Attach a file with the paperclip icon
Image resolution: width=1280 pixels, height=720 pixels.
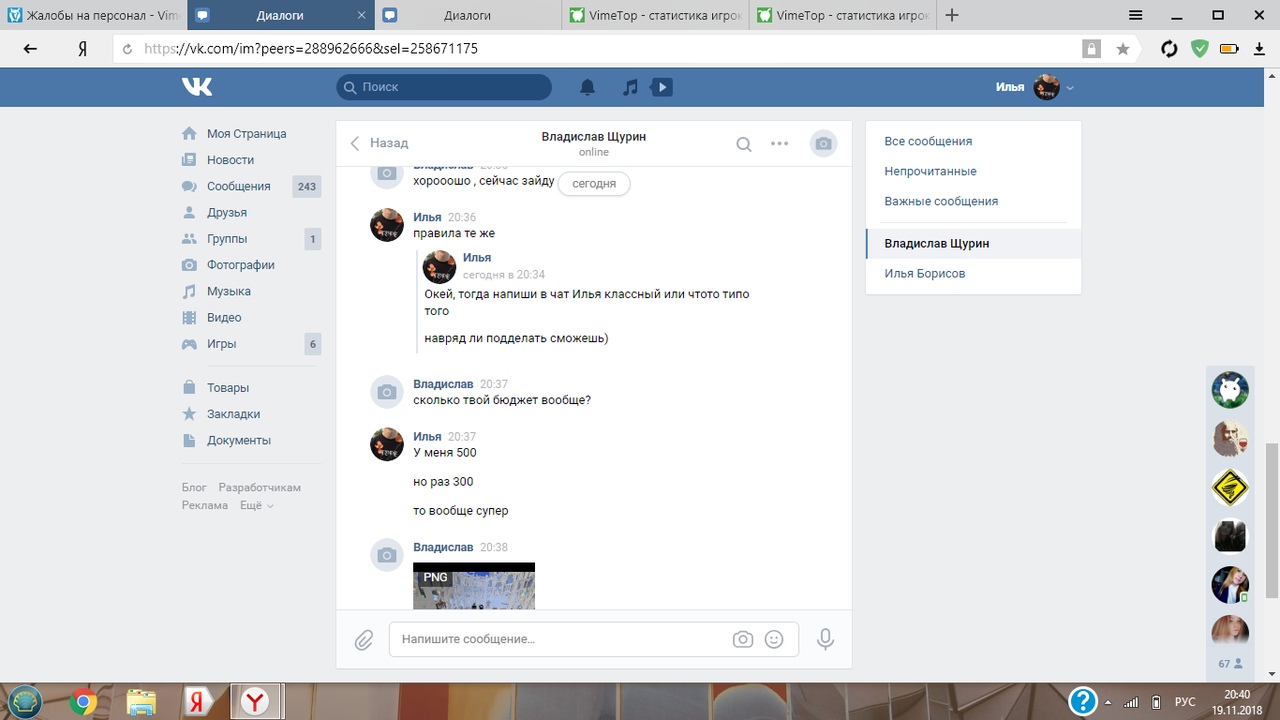[x=364, y=639]
